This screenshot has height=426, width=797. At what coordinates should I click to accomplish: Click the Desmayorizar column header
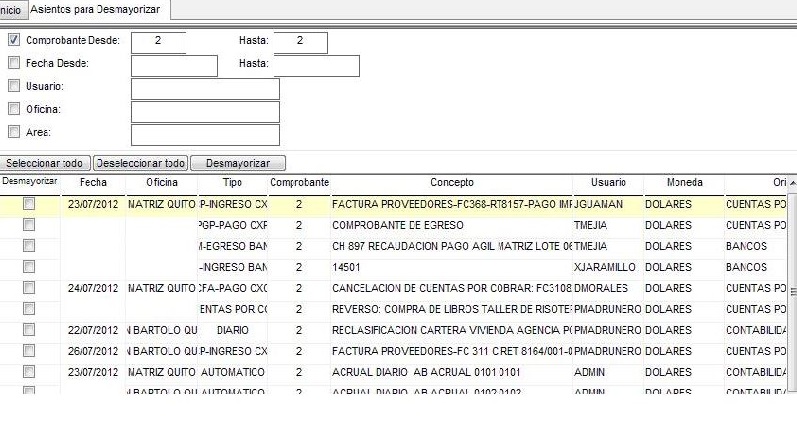(30, 181)
